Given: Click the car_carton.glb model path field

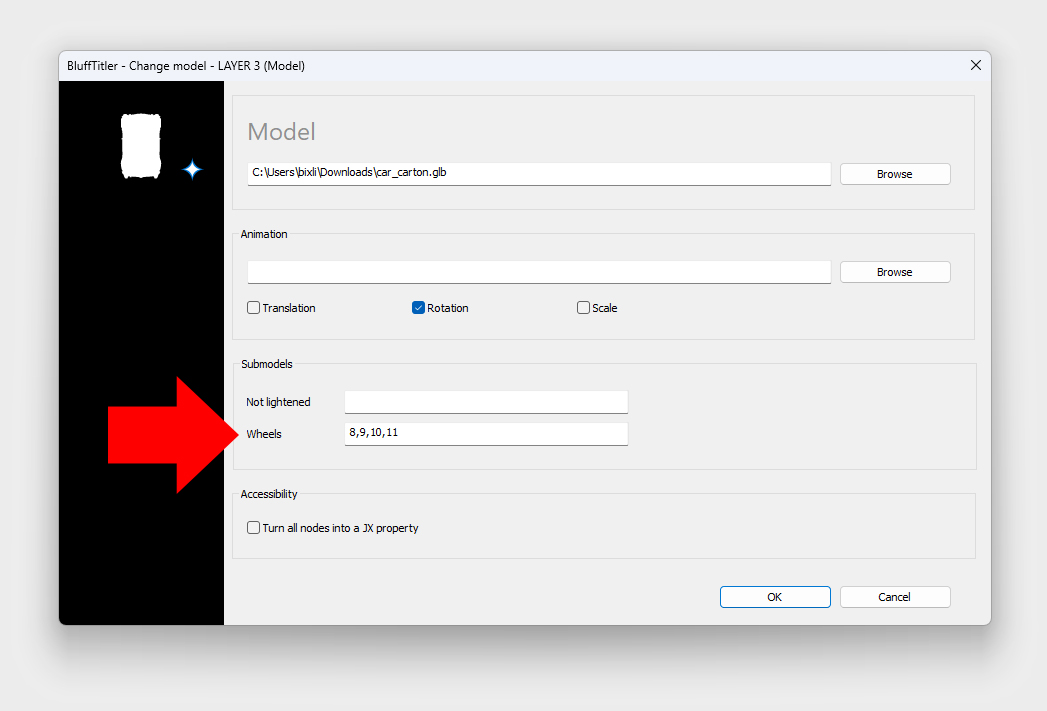Looking at the screenshot, I should [538, 173].
